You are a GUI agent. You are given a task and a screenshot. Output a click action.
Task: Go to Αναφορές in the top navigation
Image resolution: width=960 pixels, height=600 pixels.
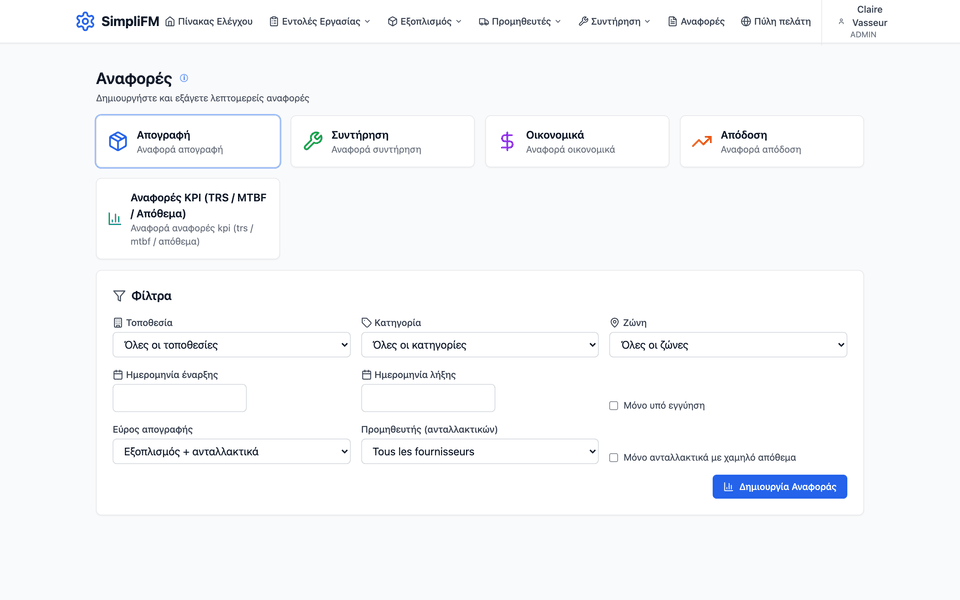[696, 21]
